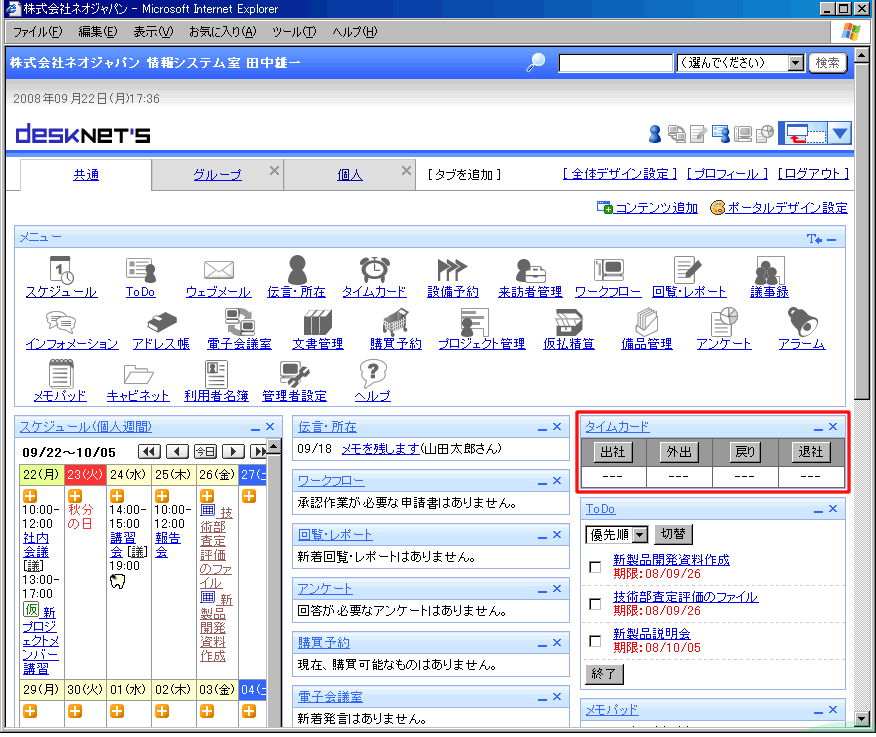Click the 出社 timecard button
The height and width of the screenshot is (737, 876).
[x=613, y=452]
